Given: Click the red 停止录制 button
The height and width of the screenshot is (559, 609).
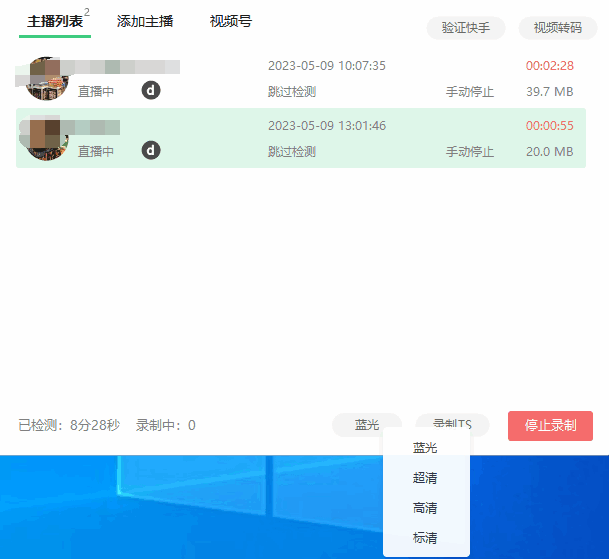Looking at the screenshot, I should 550,425.
